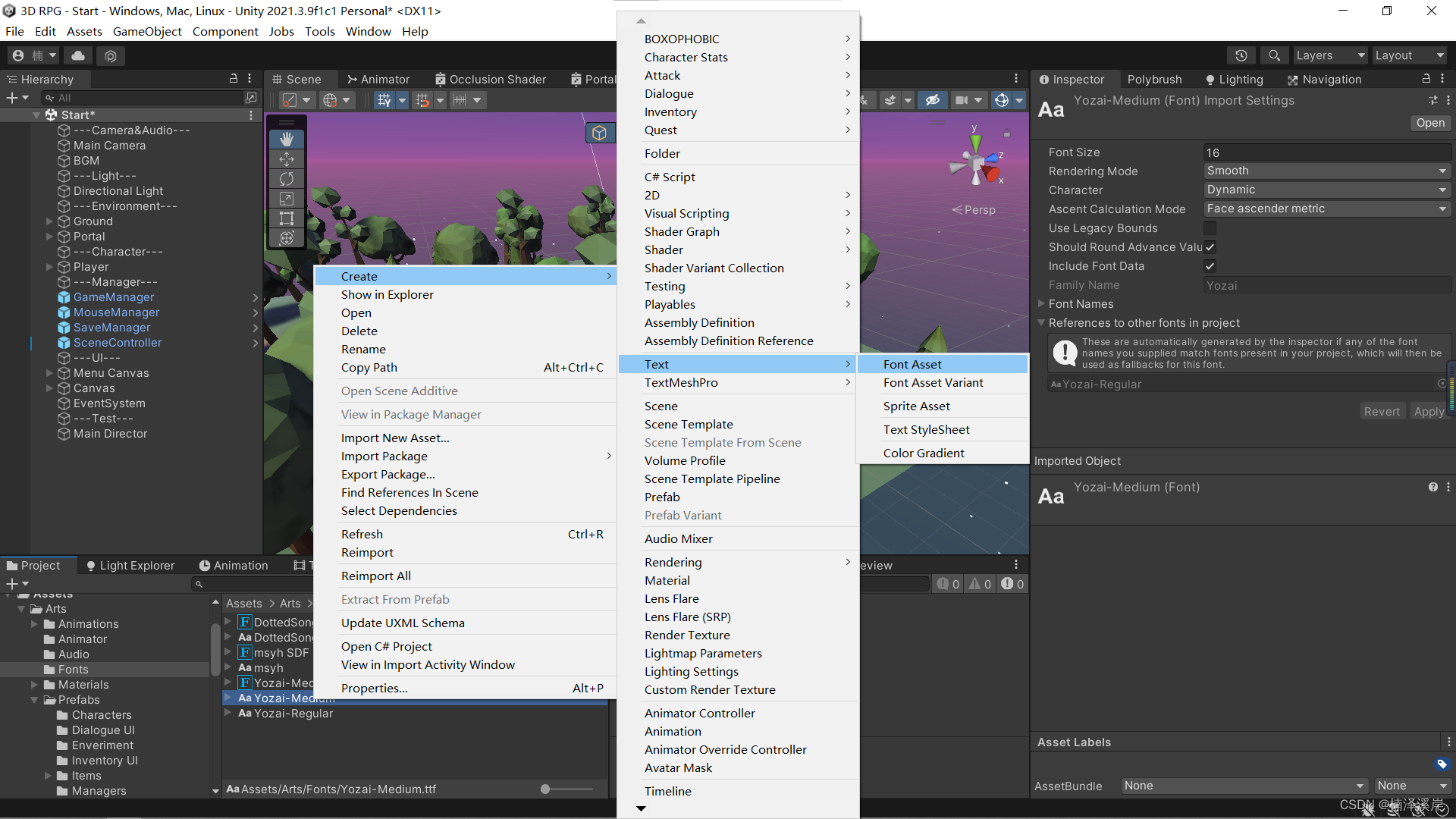Click the Apply button
Image resolution: width=1456 pixels, height=819 pixels.
click(1429, 412)
